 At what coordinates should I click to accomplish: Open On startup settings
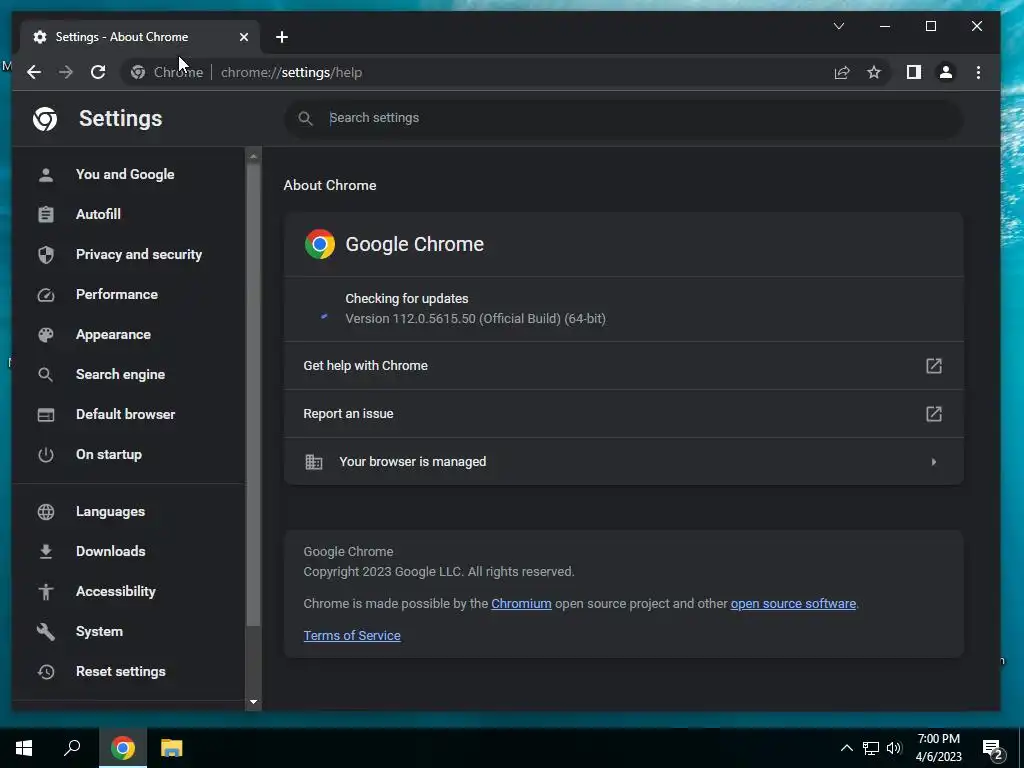(x=108, y=455)
